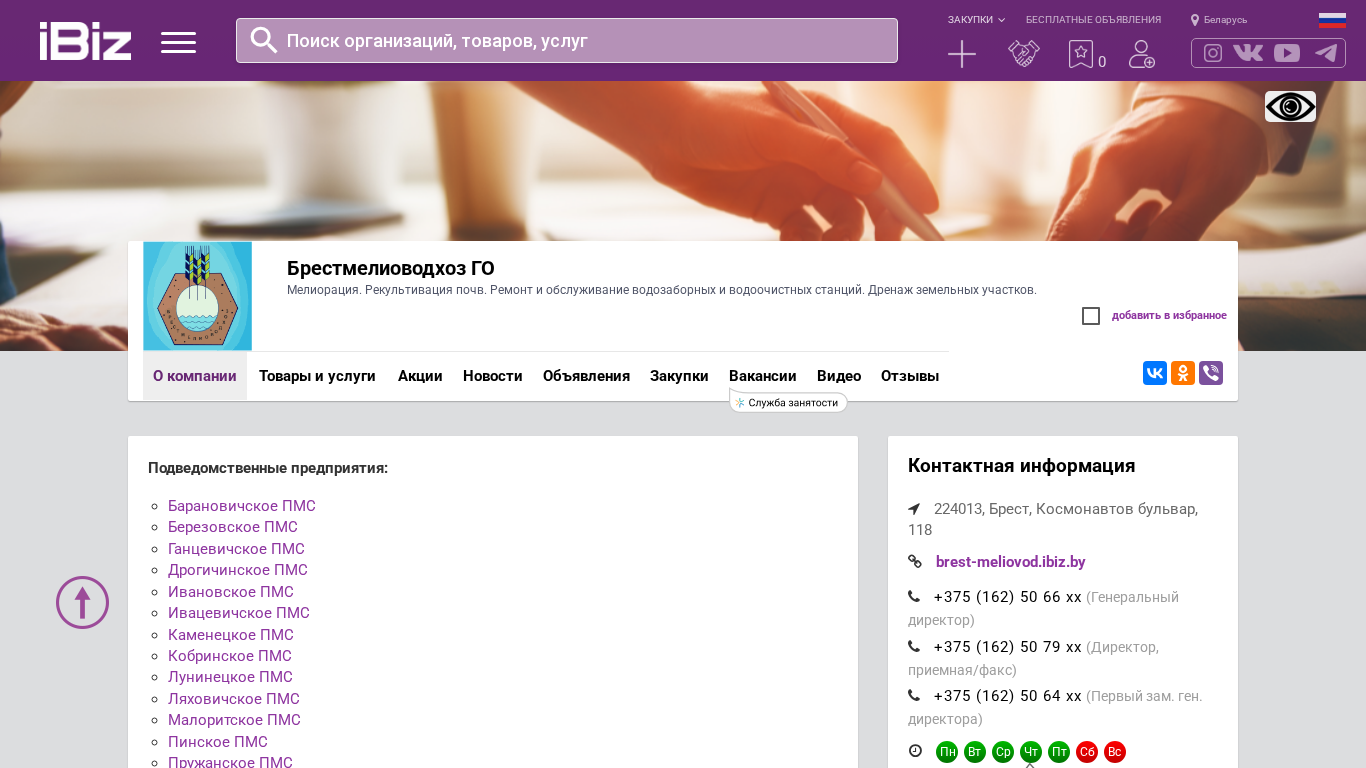Open the Instagram page icon
The height and width of the screenshot is (768, 1366).
(x=1212, y=53)
